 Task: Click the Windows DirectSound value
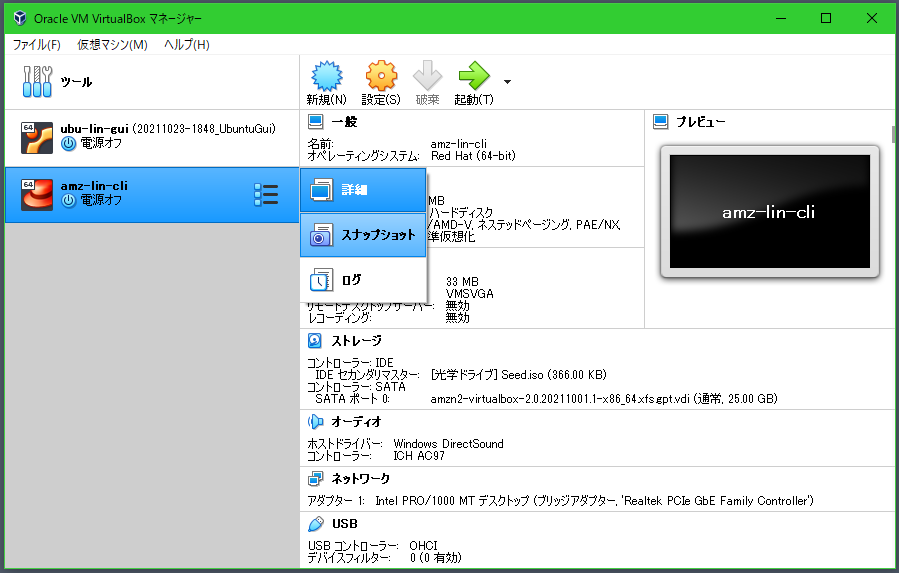tap(448, 444)
